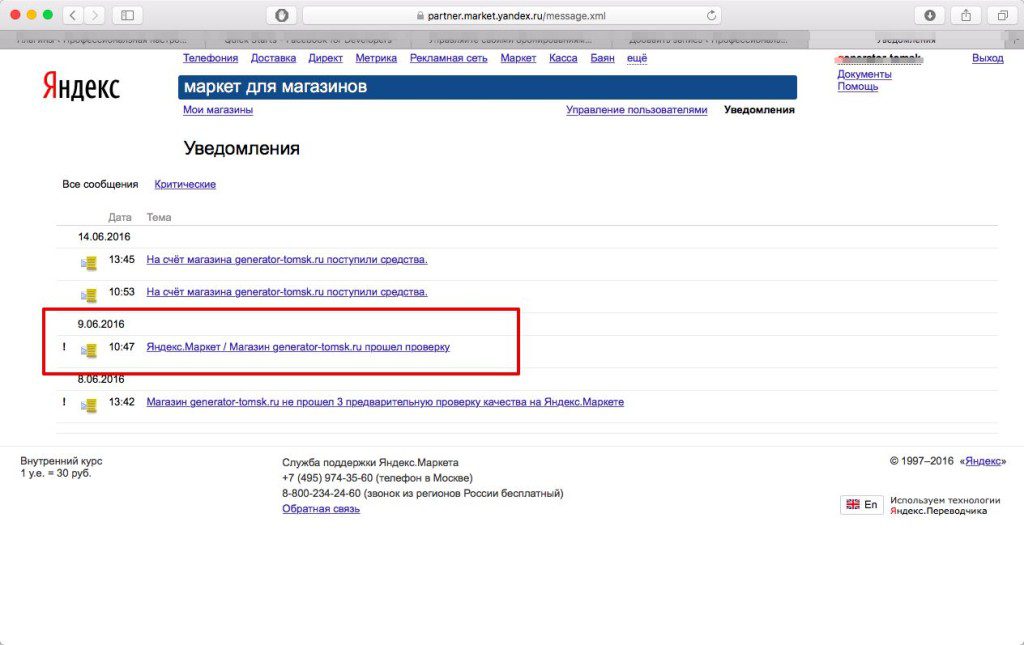The width and height of the screenshot is (1024, 645).
Task: Open the Помощь help link
Action: (x=857, y=86)
